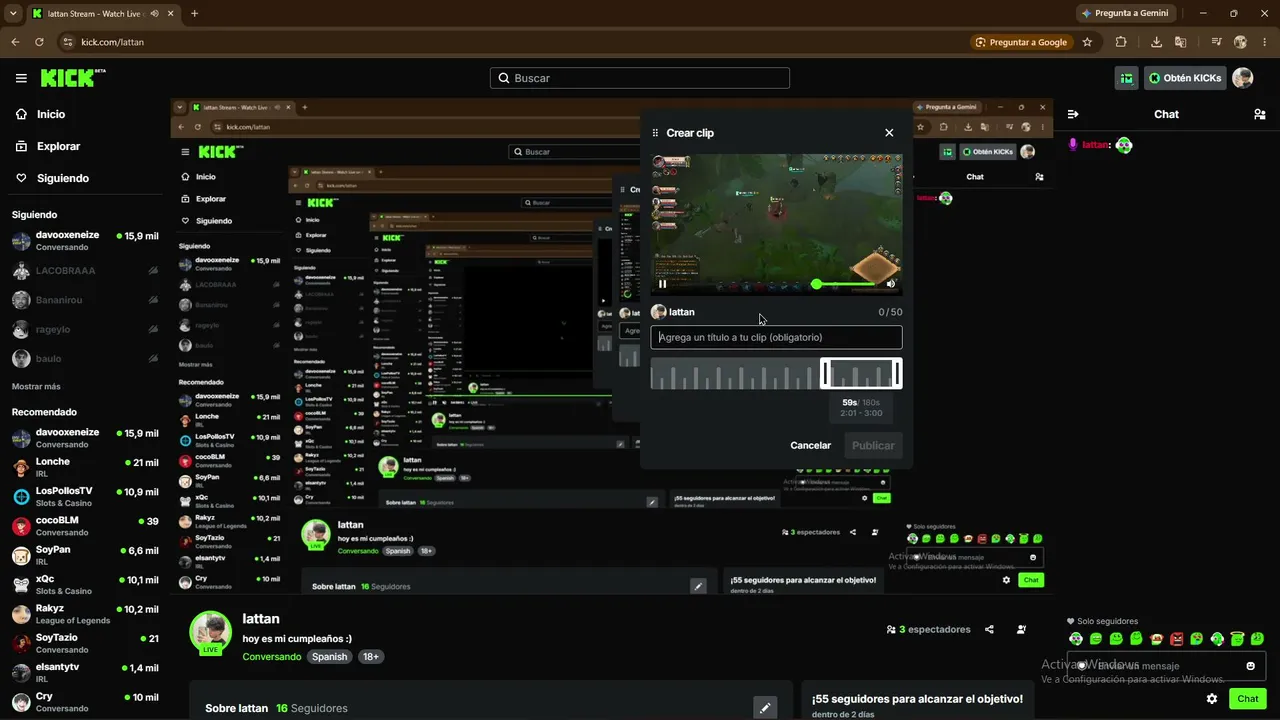The image size is (1280, 720).
Task: Open the Kick profile avatar menu
Action: [x=1243, y=78]
